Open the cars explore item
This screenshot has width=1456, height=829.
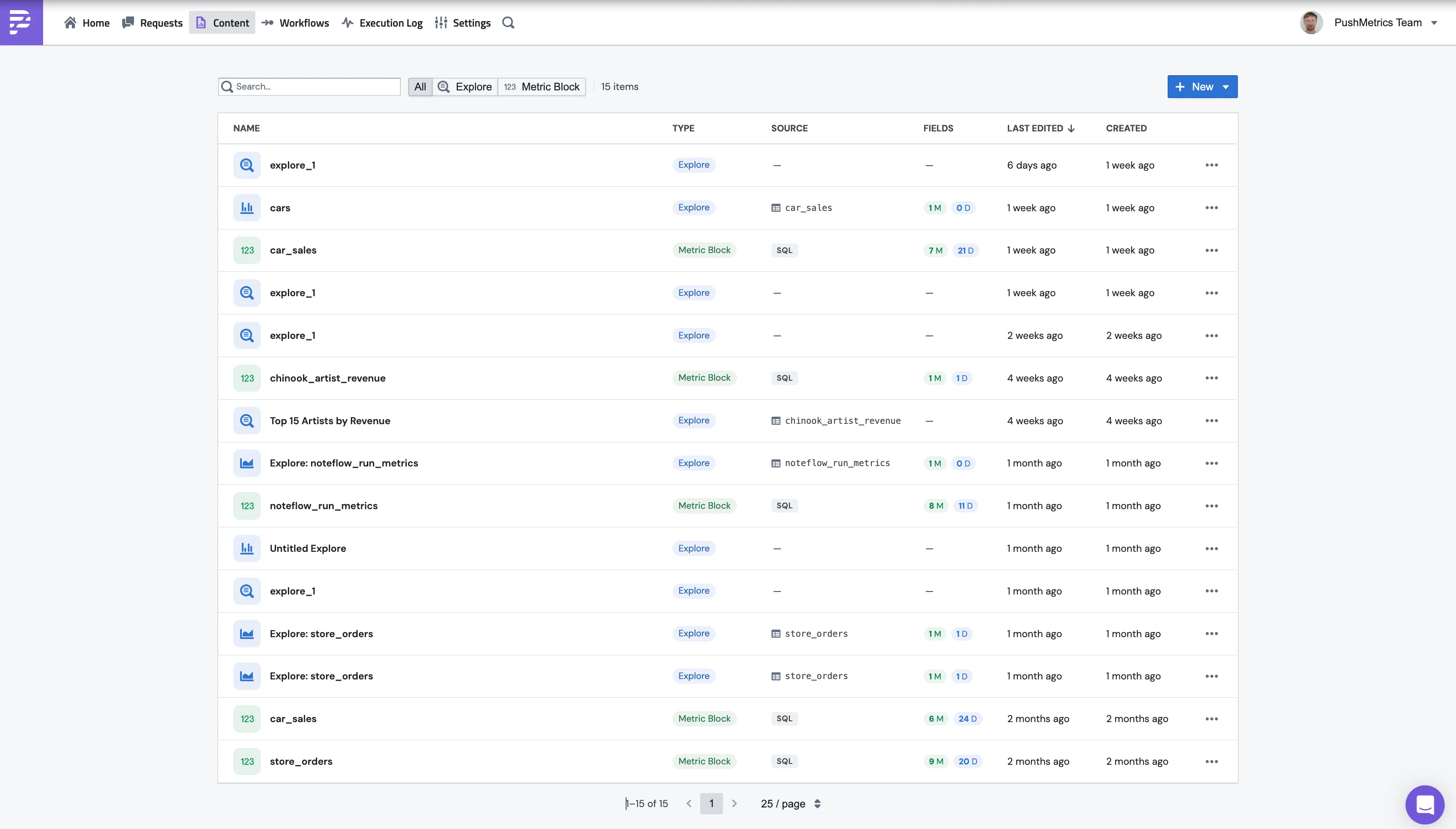(x=280, y=208)
